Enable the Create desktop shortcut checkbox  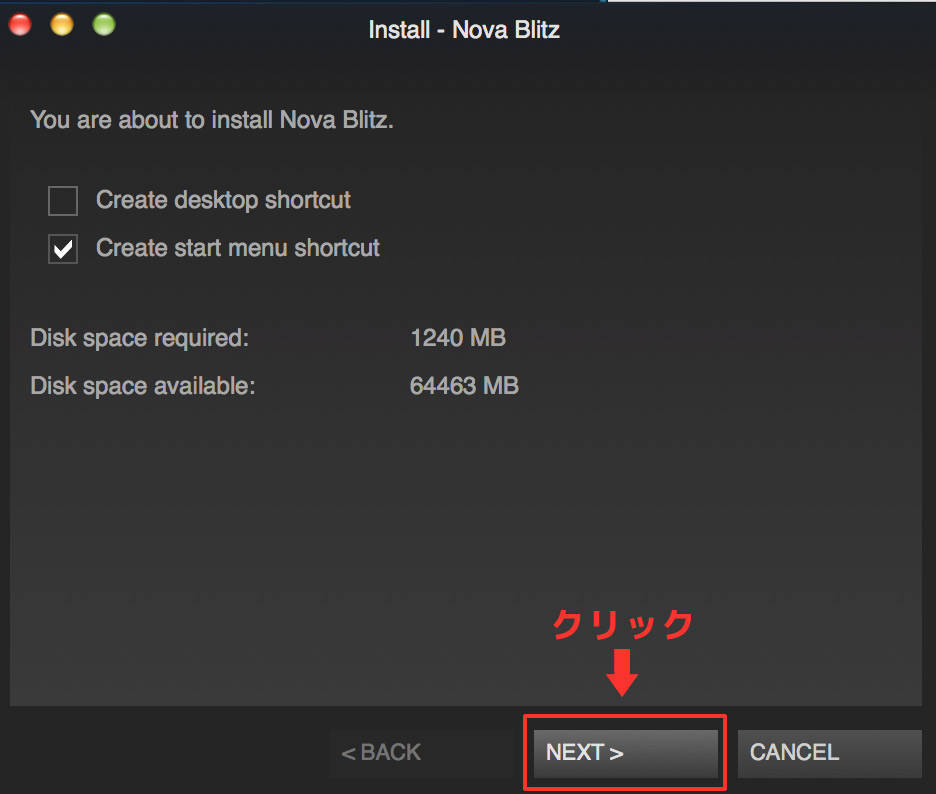pyautogui.click(x=63, y=201)
